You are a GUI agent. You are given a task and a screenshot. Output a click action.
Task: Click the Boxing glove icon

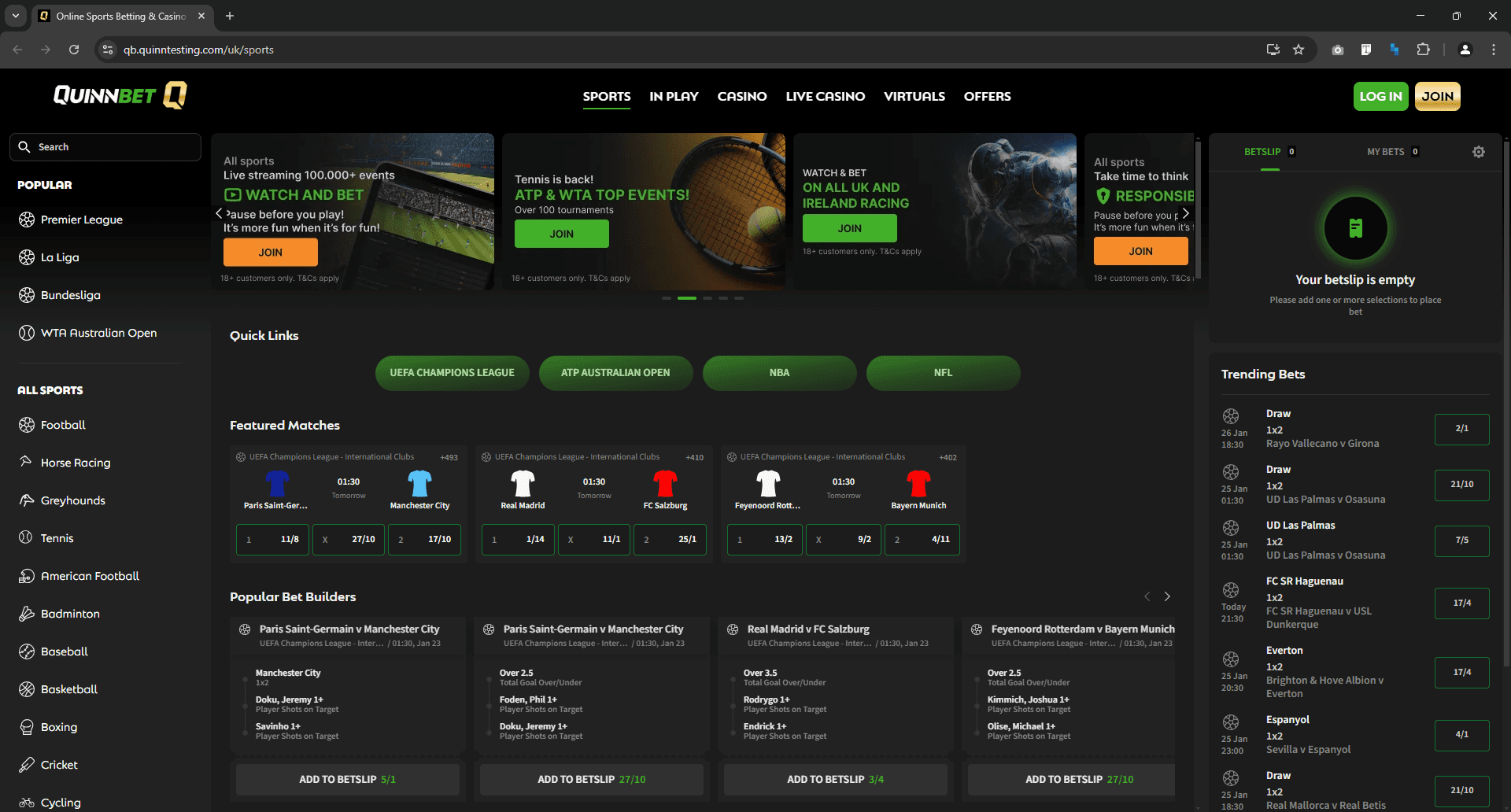(27, 727)
